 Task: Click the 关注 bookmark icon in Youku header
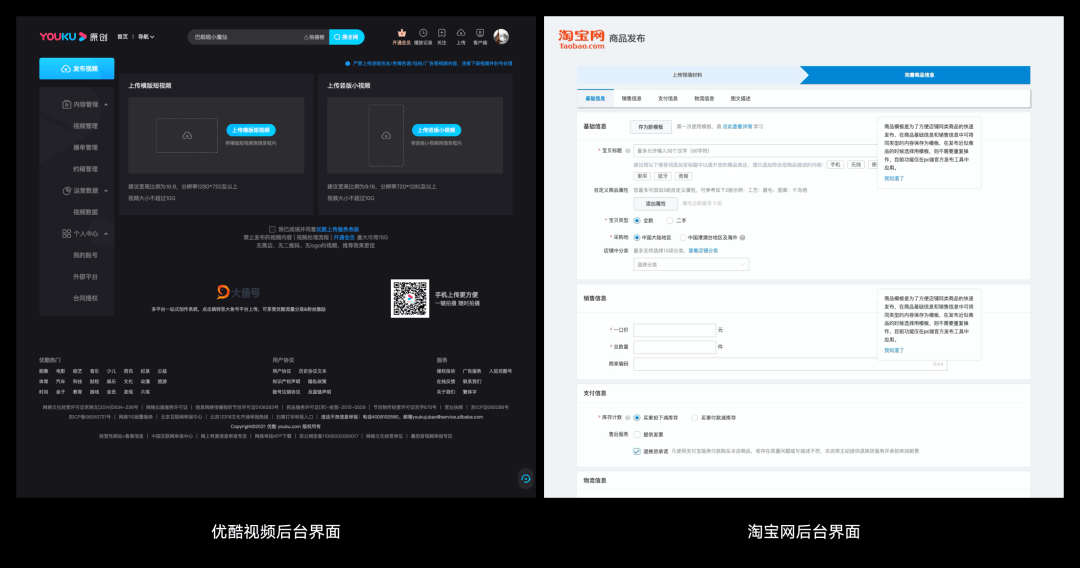(x=442, y=33)
